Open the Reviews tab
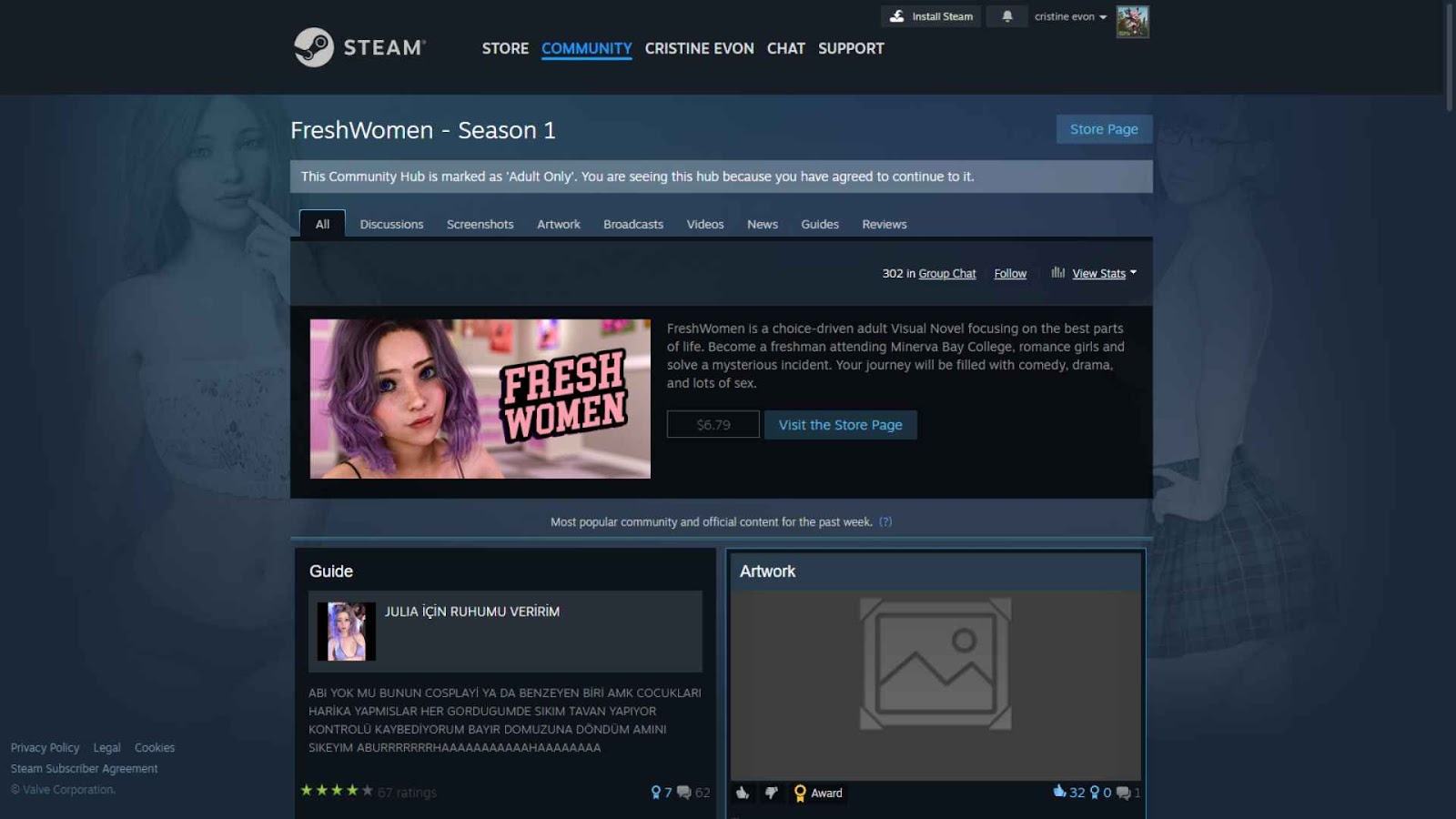The image size is (1456, 819). point(885,225)
